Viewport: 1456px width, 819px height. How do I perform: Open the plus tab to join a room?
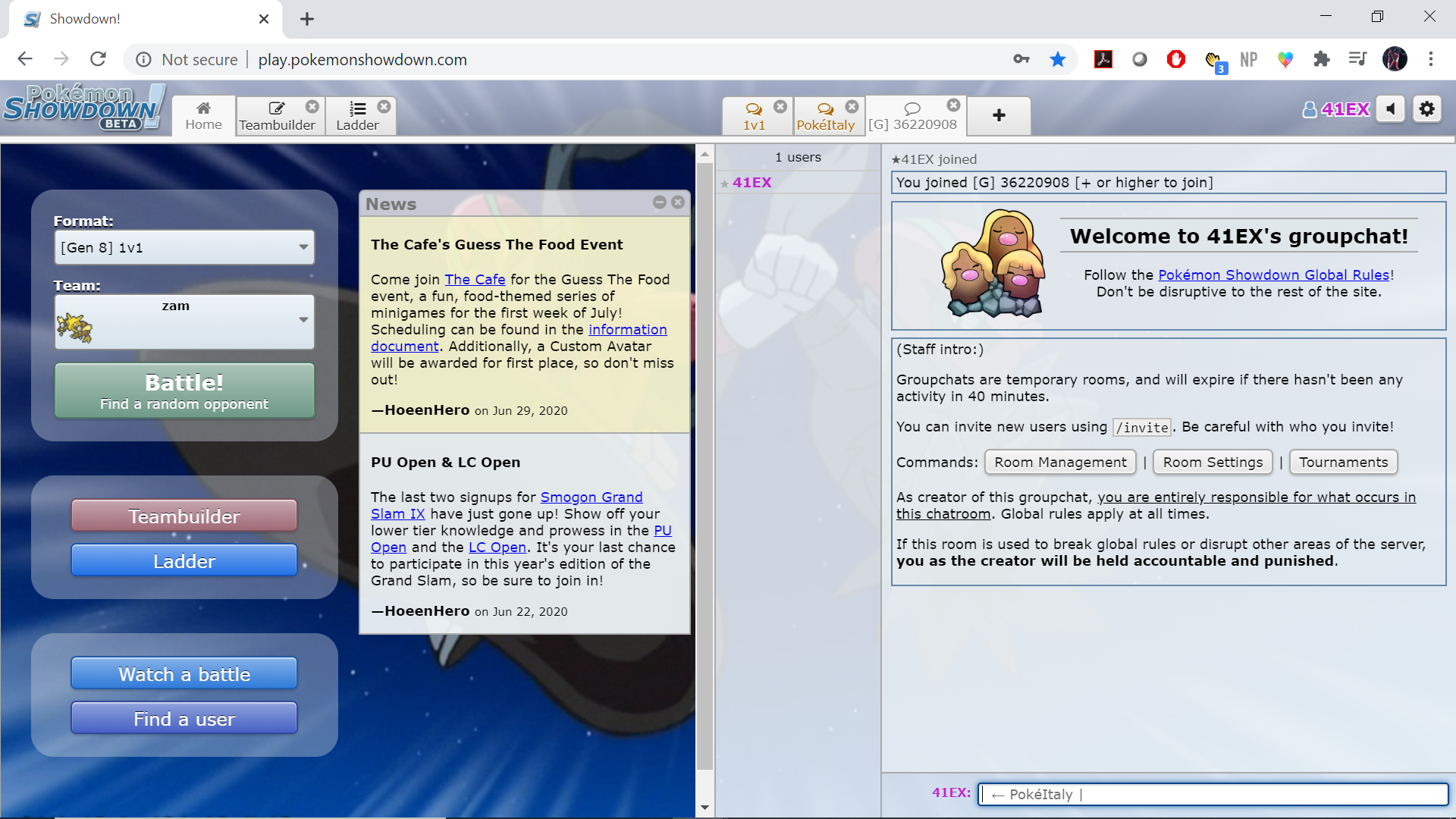point(999,115)
